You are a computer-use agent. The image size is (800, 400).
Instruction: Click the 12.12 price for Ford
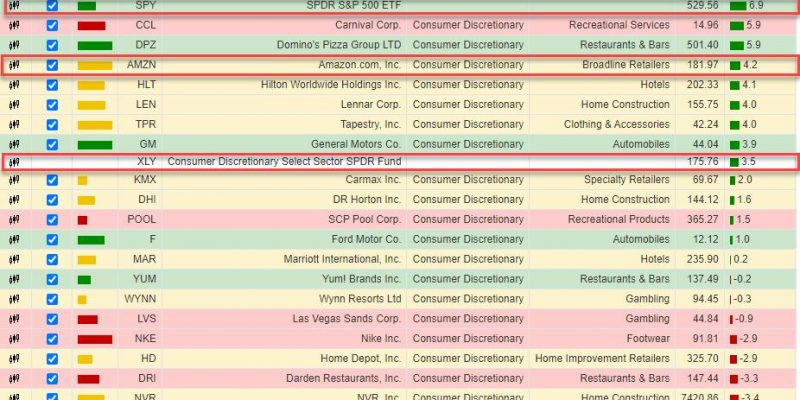click(706, 240)
